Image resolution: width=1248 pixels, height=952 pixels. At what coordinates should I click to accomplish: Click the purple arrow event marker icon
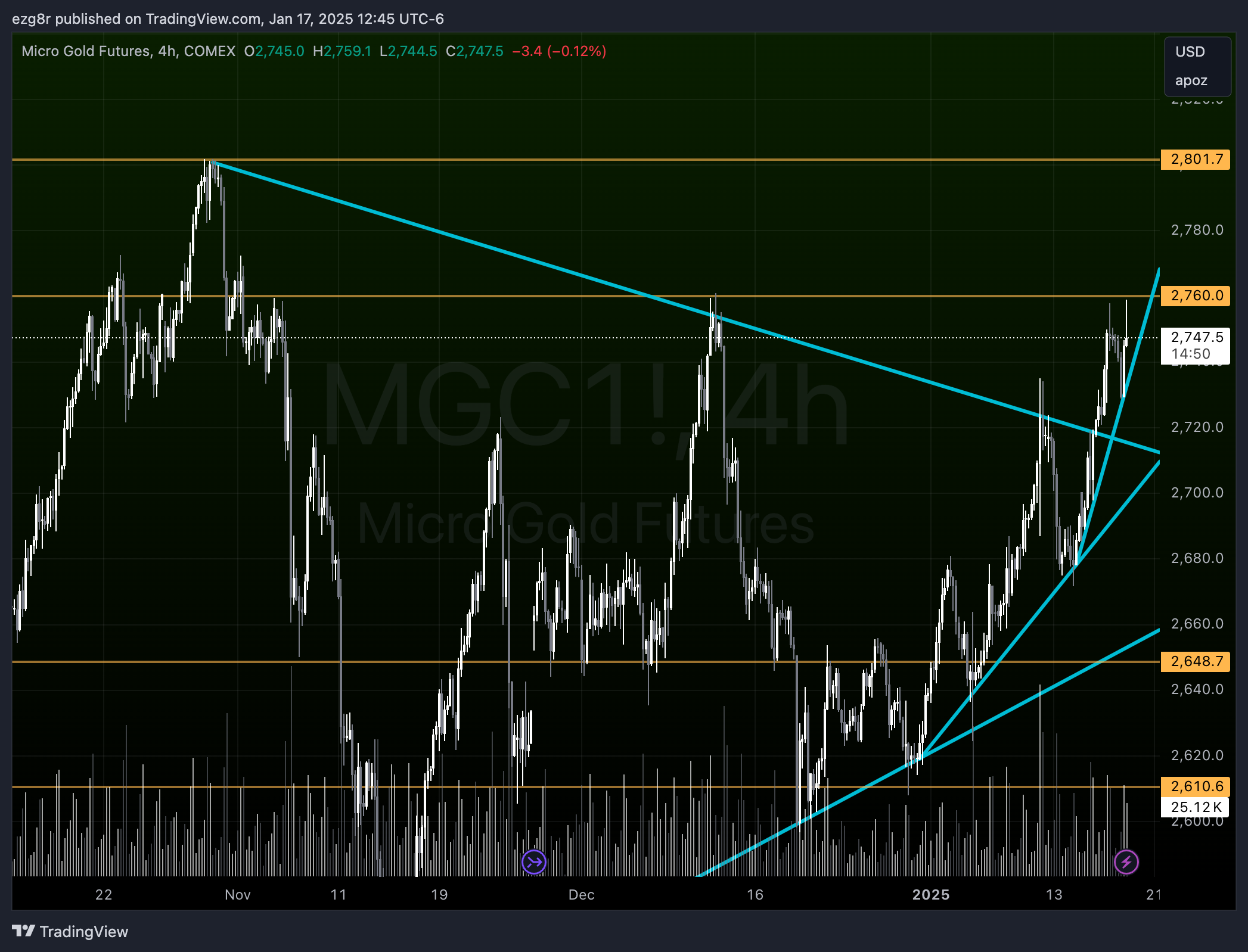point(533,861)
